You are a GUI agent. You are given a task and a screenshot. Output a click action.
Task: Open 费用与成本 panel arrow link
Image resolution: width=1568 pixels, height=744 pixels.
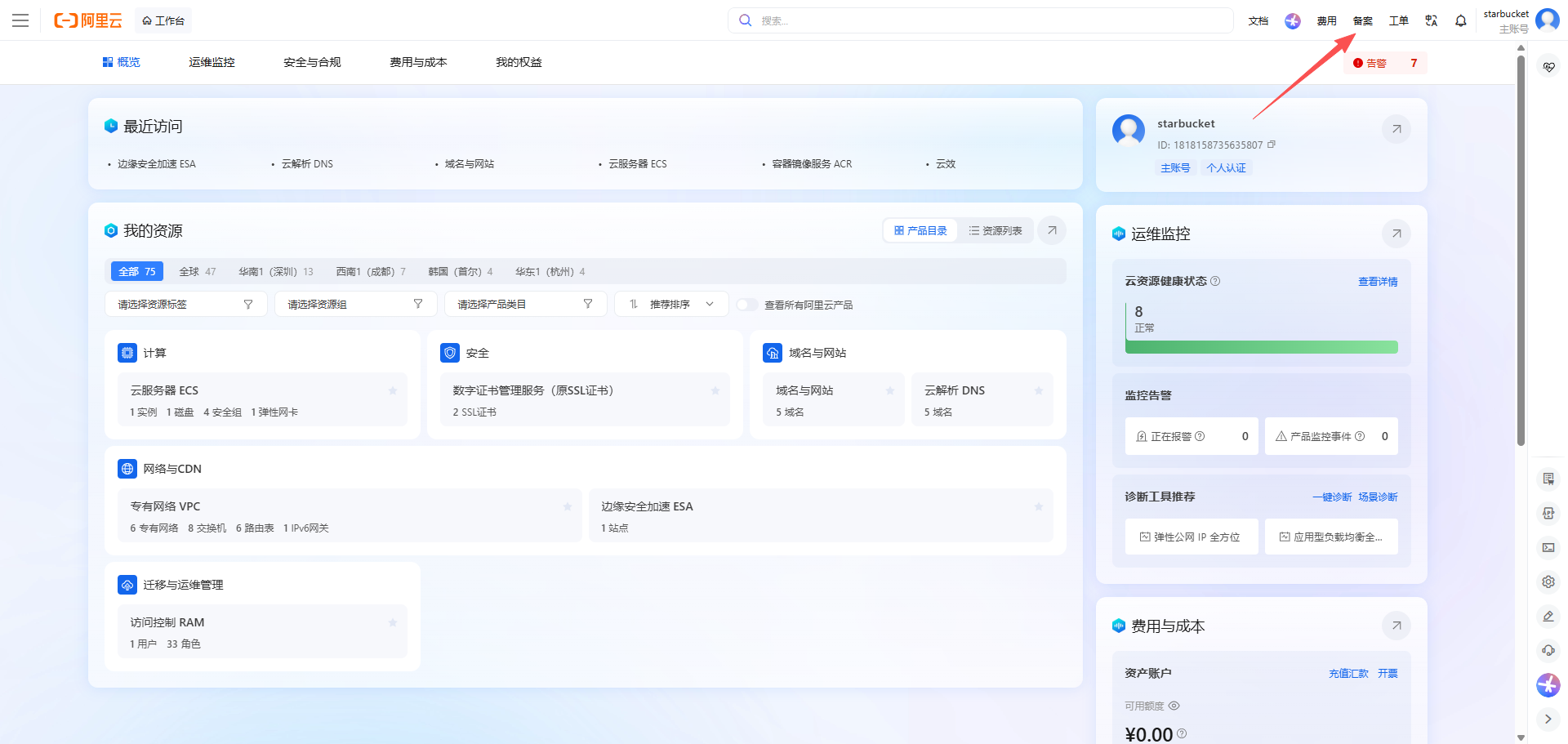pyautogui.click(x=1396, y=626)
